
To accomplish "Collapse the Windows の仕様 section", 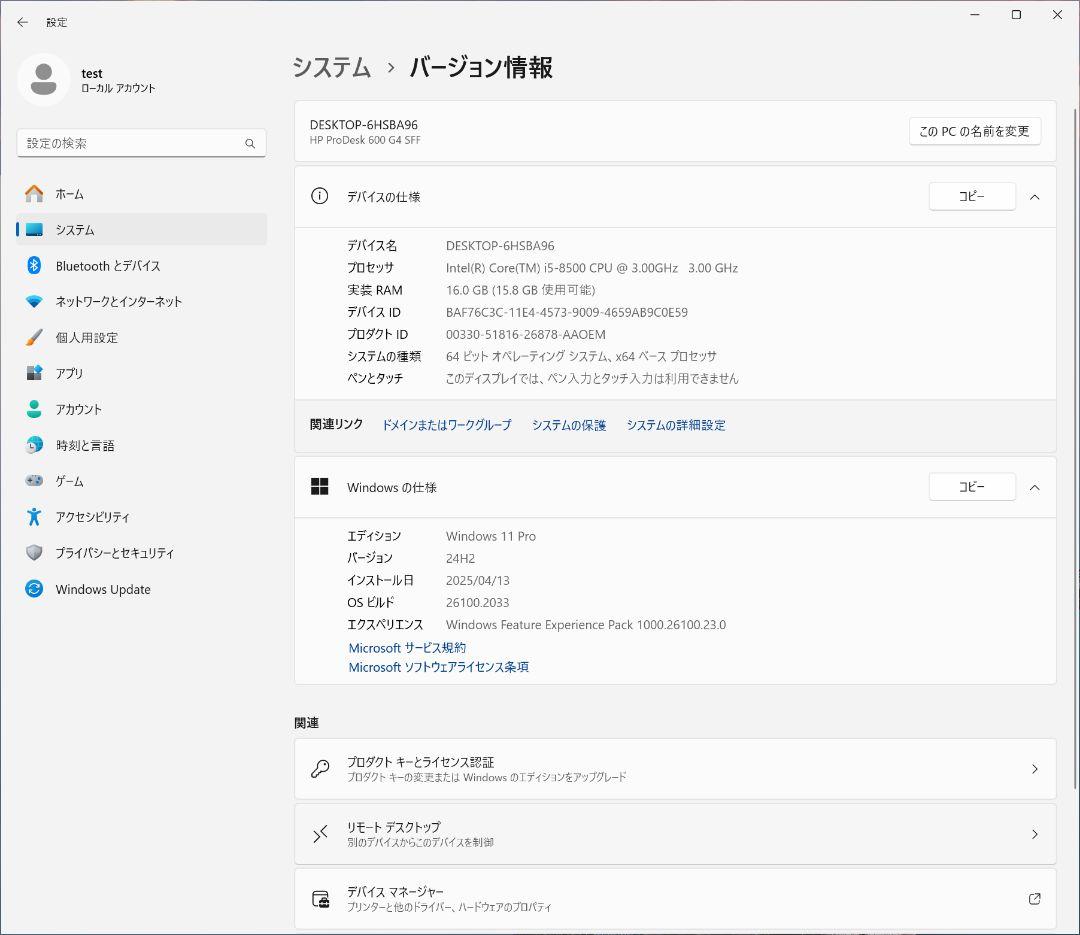I will click(1035, 487).
